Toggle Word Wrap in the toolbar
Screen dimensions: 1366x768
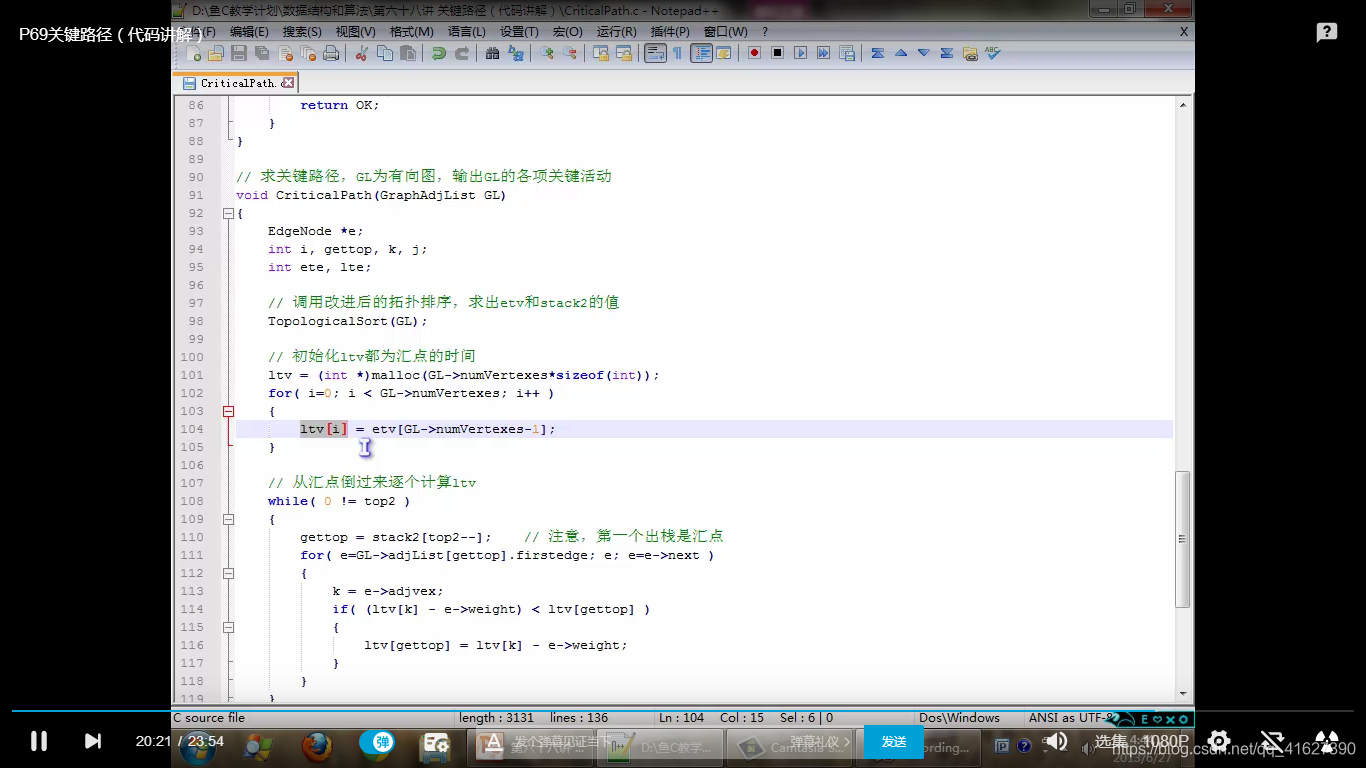pyautogui.click(x=655, y=53)
